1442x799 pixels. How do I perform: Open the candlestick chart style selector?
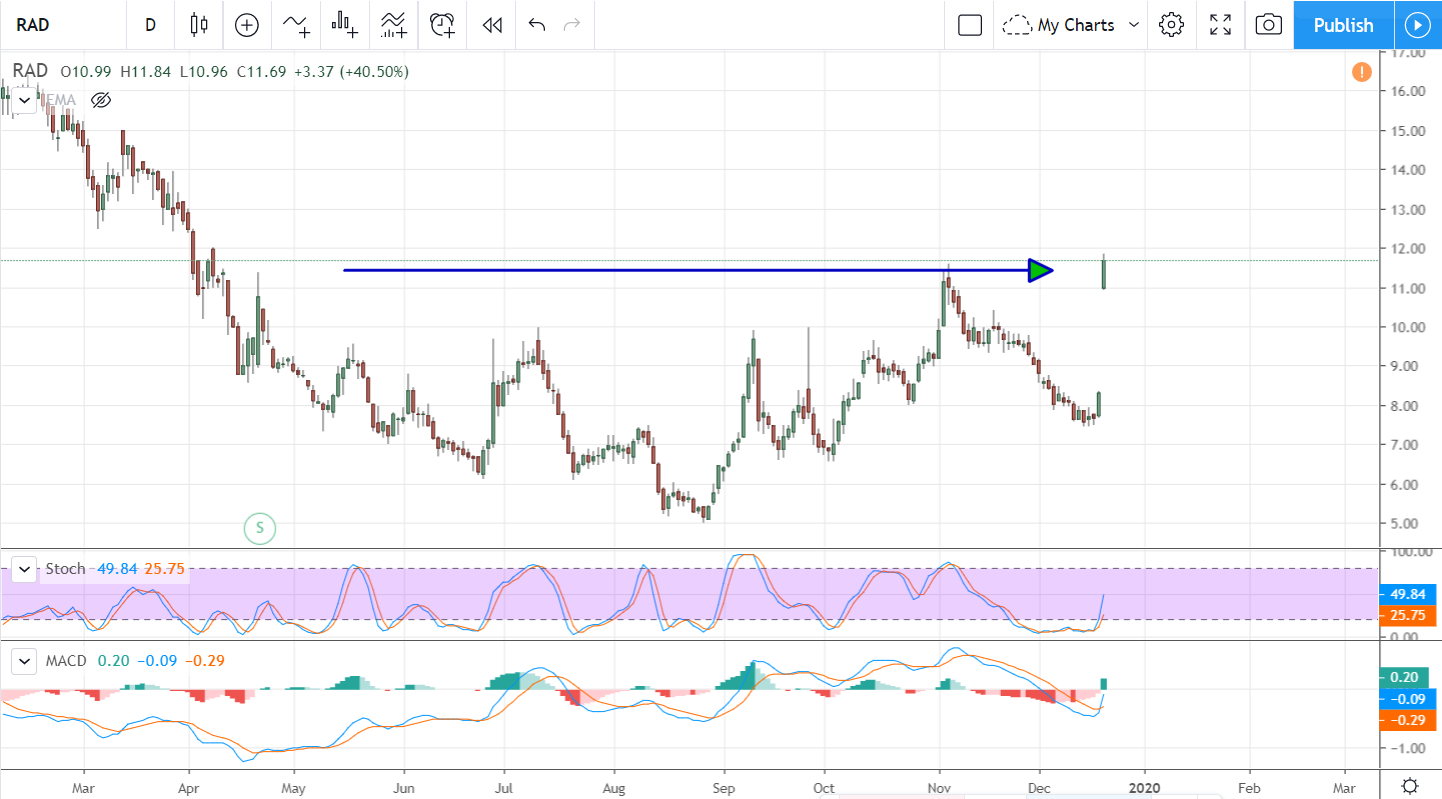(x=198, y=25)
